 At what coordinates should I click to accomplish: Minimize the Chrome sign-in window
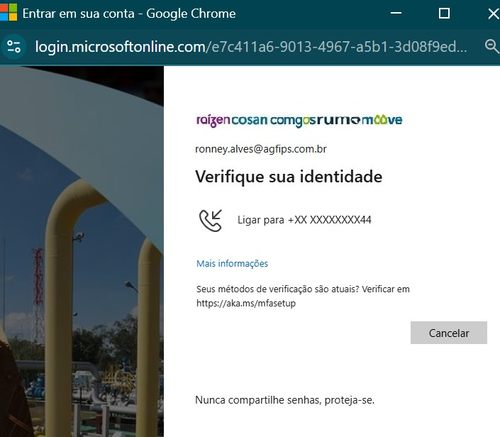point(396,13)
